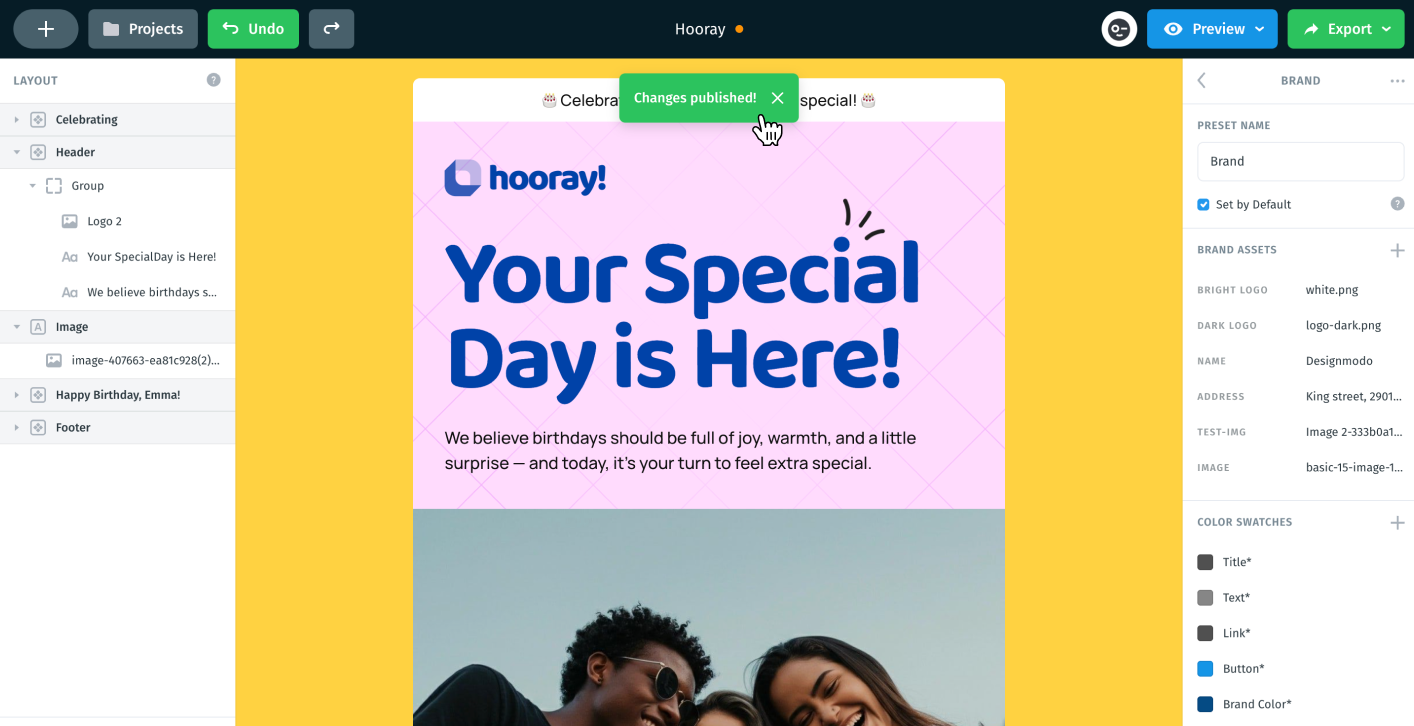Add a new color swatch with plus icon
Image resolution: width=1414 pixels, height=726 pixels.
[1397, 522]
